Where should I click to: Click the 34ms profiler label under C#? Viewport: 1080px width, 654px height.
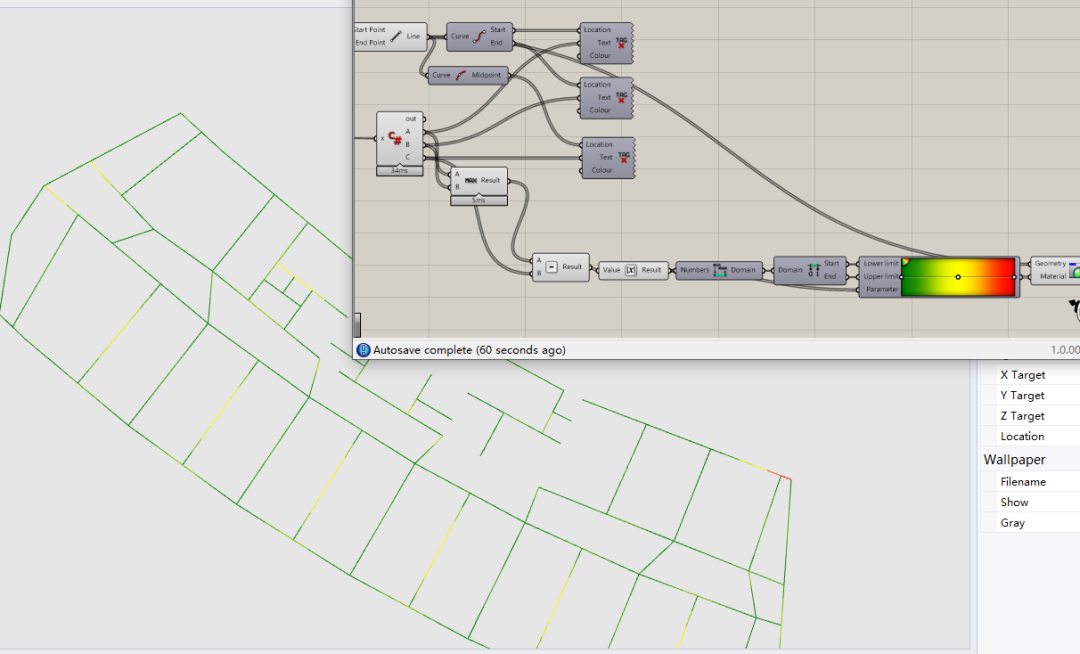click(399, 170)
